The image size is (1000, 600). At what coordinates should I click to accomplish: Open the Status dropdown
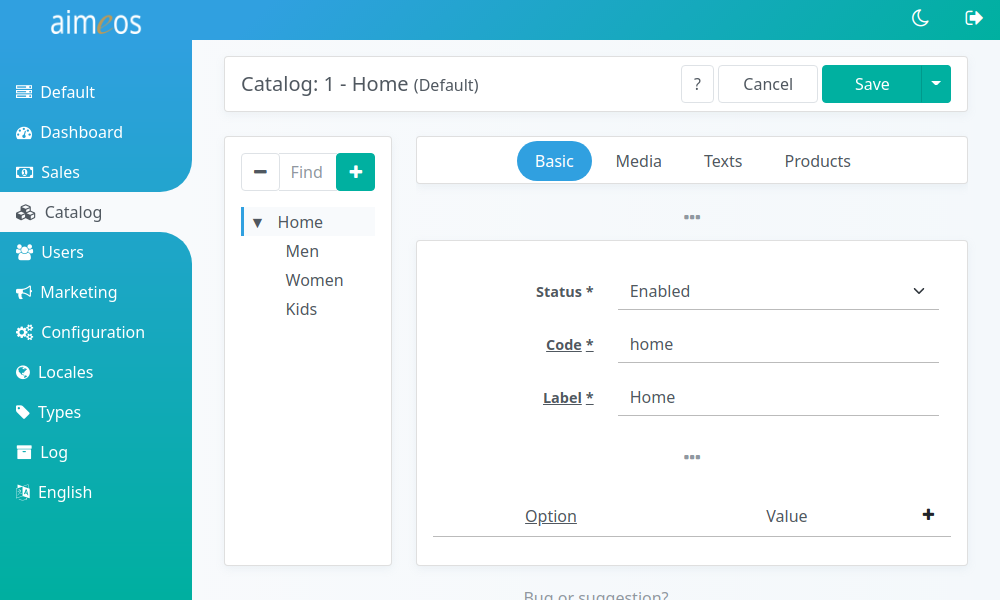point(778,291)
